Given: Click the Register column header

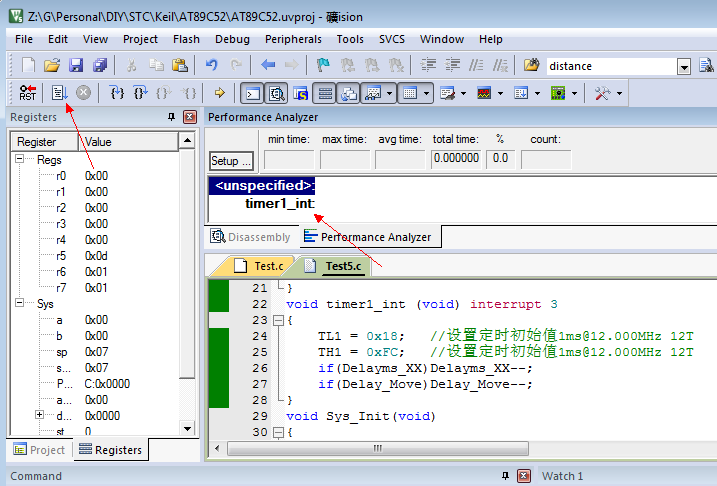Looking at the screenshot, I should coord(45,142).
